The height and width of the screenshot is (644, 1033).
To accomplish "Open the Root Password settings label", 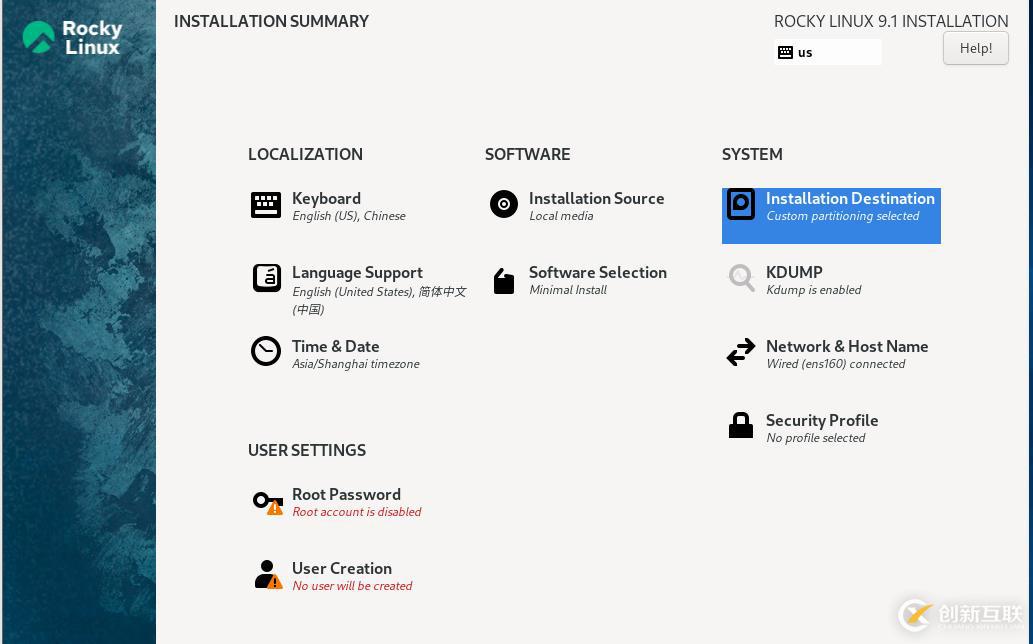I will point(346,494).
